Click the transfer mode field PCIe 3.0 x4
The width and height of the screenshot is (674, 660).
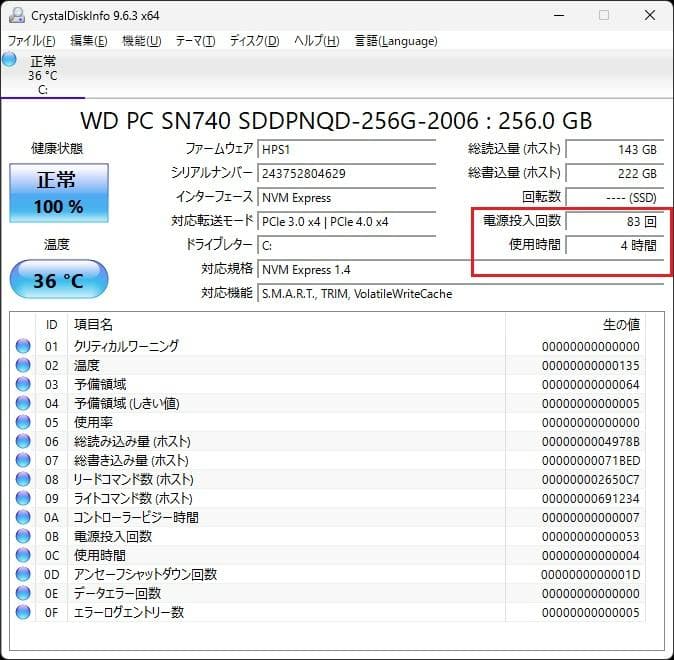click(x=346, y=222)
